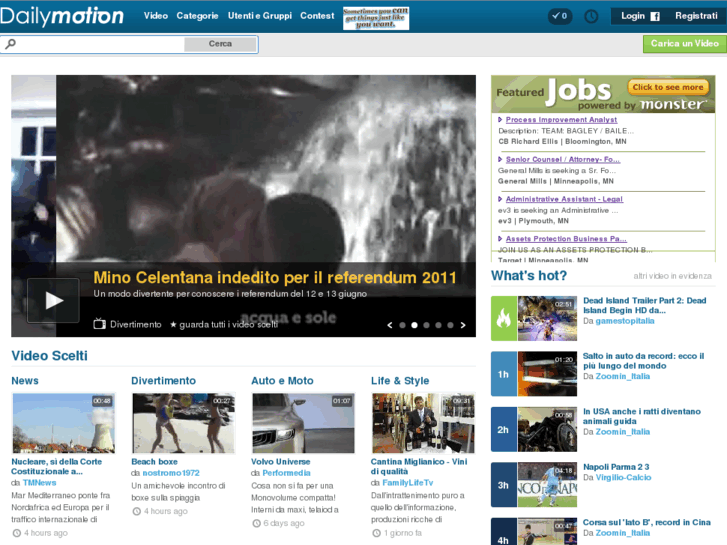
Task: Open 'Salto in auto da record' thumbnail
Action: pyautogui.click(x=547, y=374)
